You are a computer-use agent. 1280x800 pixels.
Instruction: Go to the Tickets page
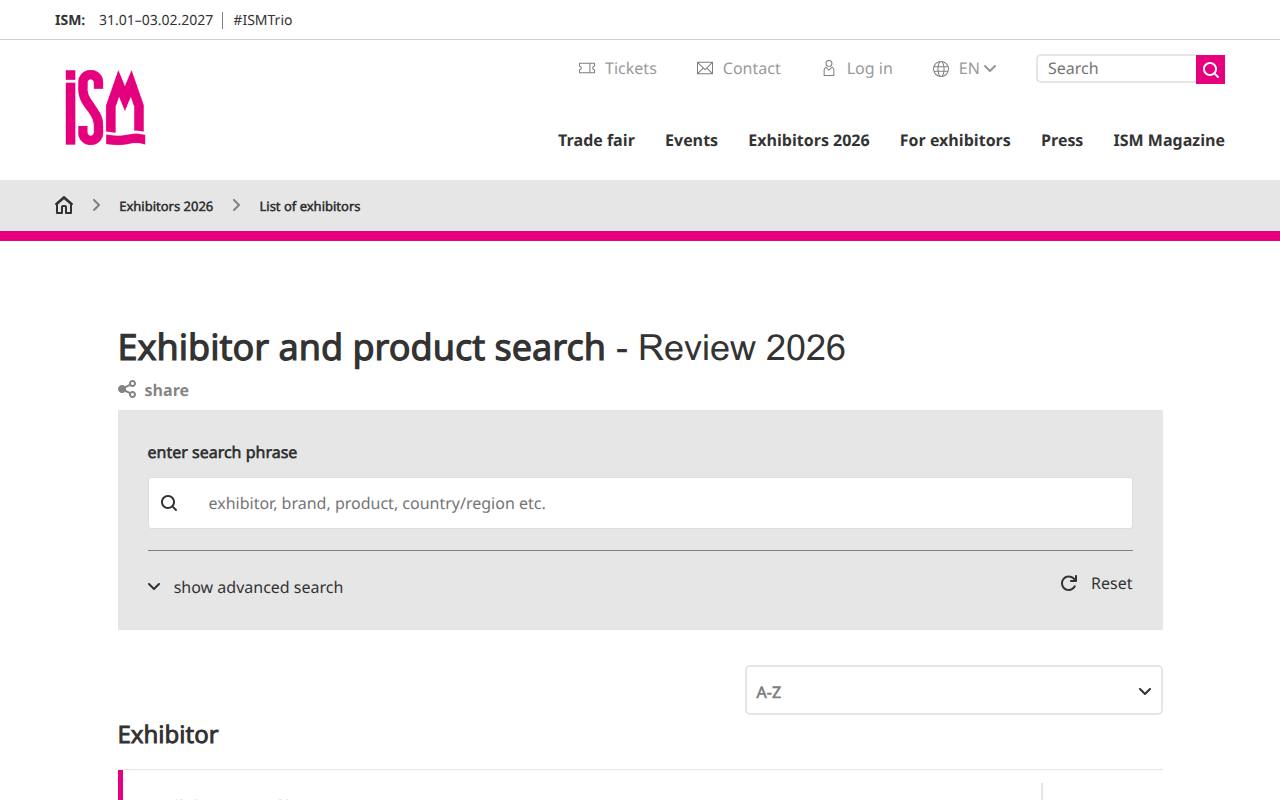tap(631, 68)
